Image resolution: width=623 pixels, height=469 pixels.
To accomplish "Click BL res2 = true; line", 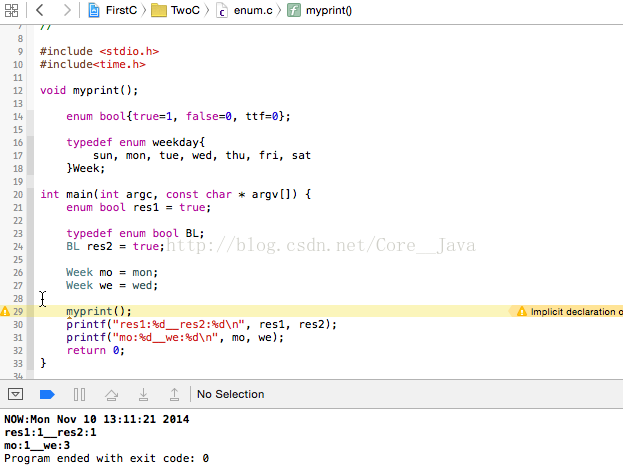I will 115,246.
